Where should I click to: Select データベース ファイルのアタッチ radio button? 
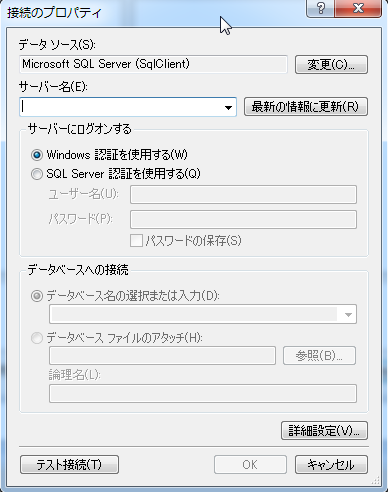click(37, 338)
